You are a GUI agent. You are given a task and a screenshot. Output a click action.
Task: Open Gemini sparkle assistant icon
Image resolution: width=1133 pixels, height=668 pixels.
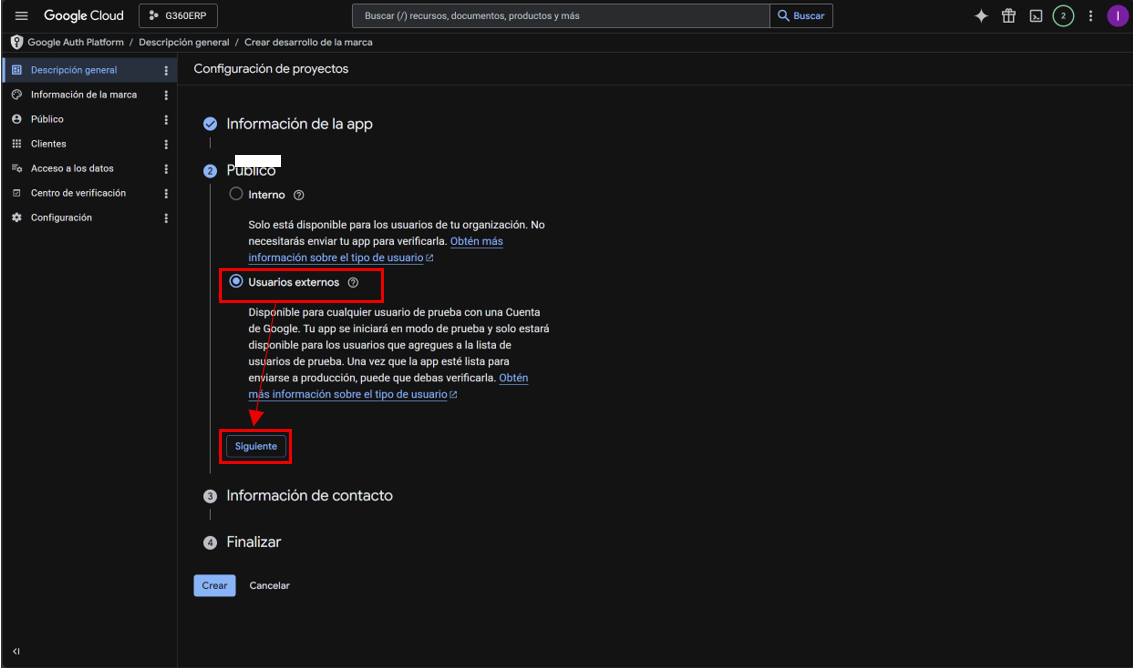[981, 16]
